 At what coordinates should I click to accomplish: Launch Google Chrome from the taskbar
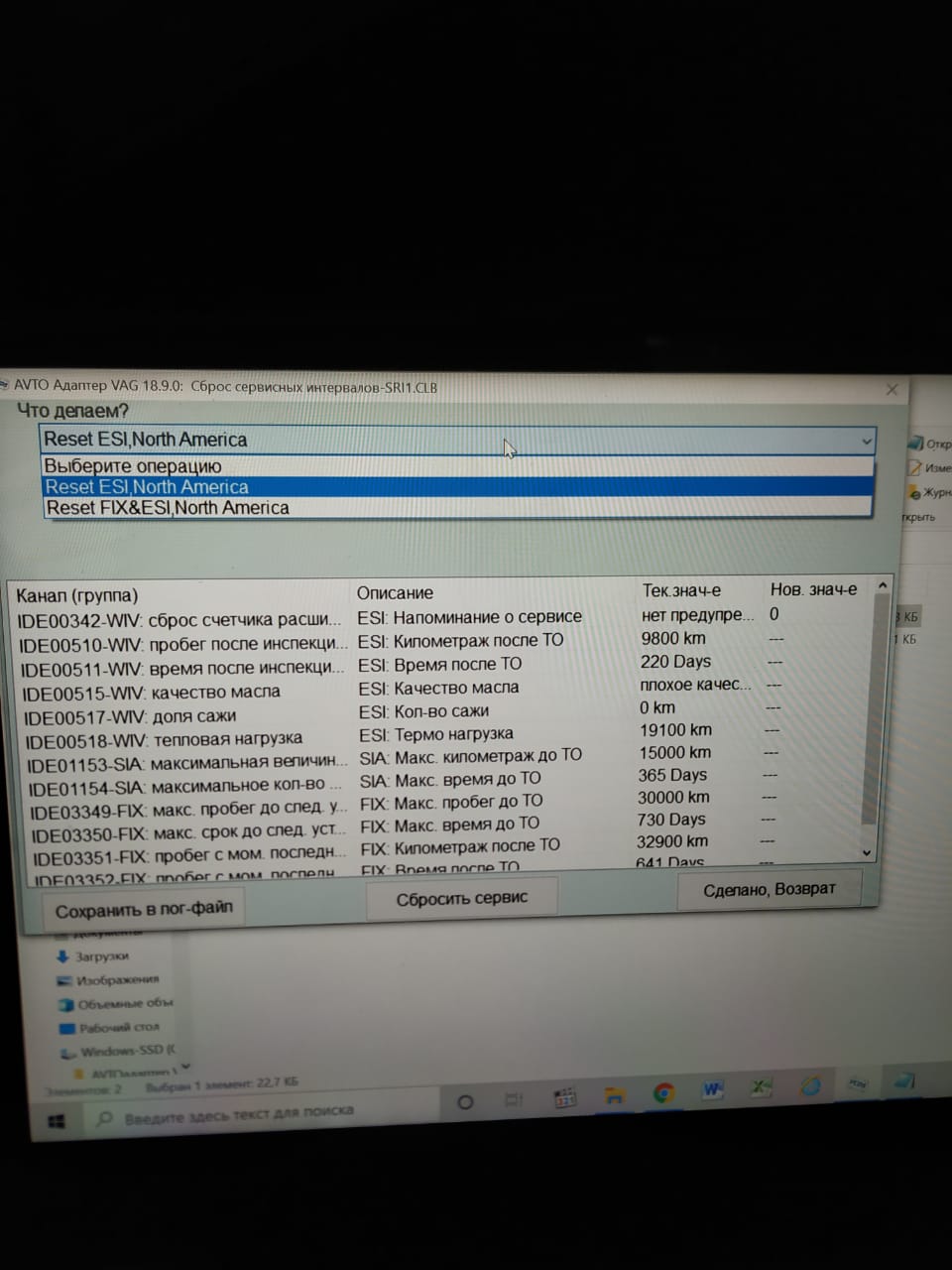[663, 1093]
